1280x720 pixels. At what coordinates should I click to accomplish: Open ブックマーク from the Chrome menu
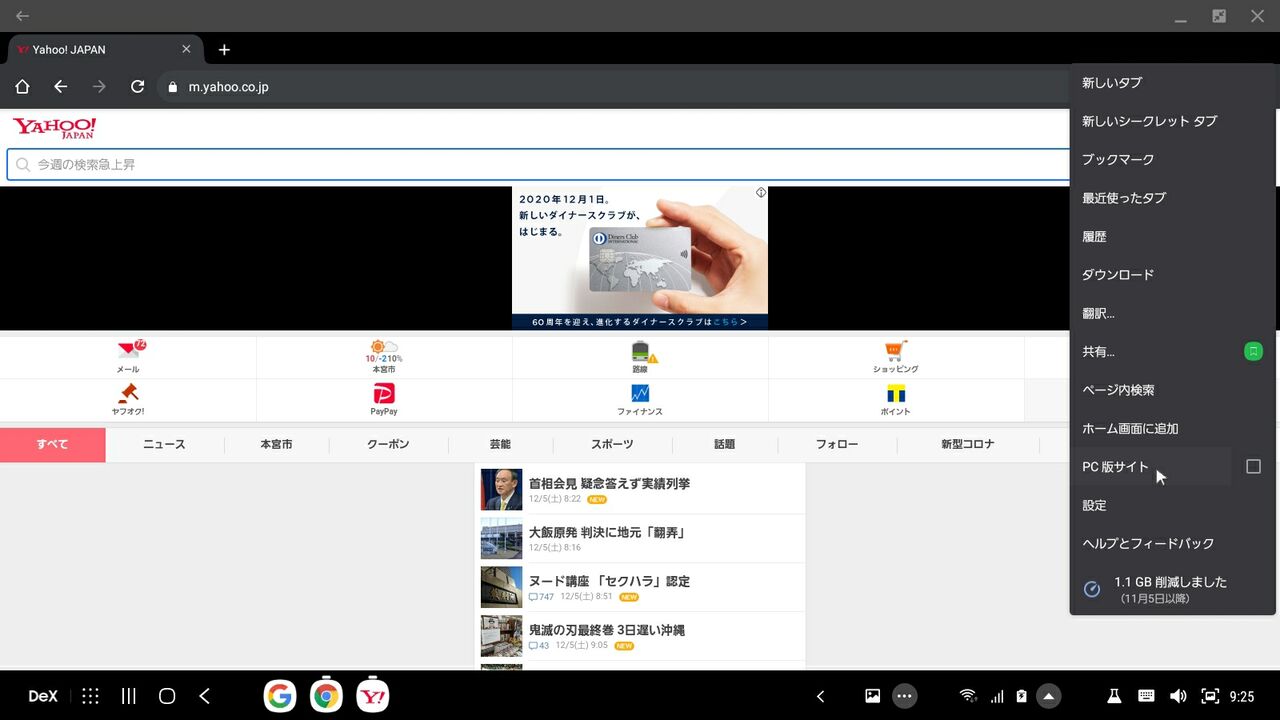pyautogui.click(x=1172, y=160)
